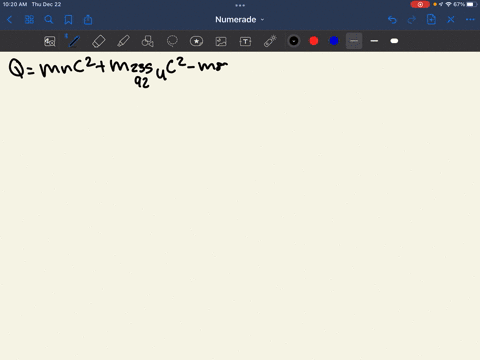This screenshot has height=360, width=480.
Task: Choose the blue pen color
Action: point(334,41)
